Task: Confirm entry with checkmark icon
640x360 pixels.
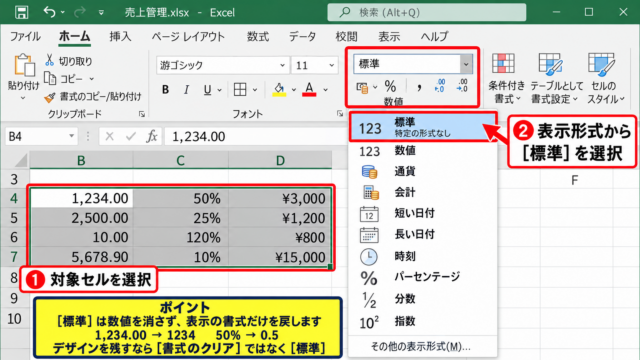Action: [x=131, y=136]
